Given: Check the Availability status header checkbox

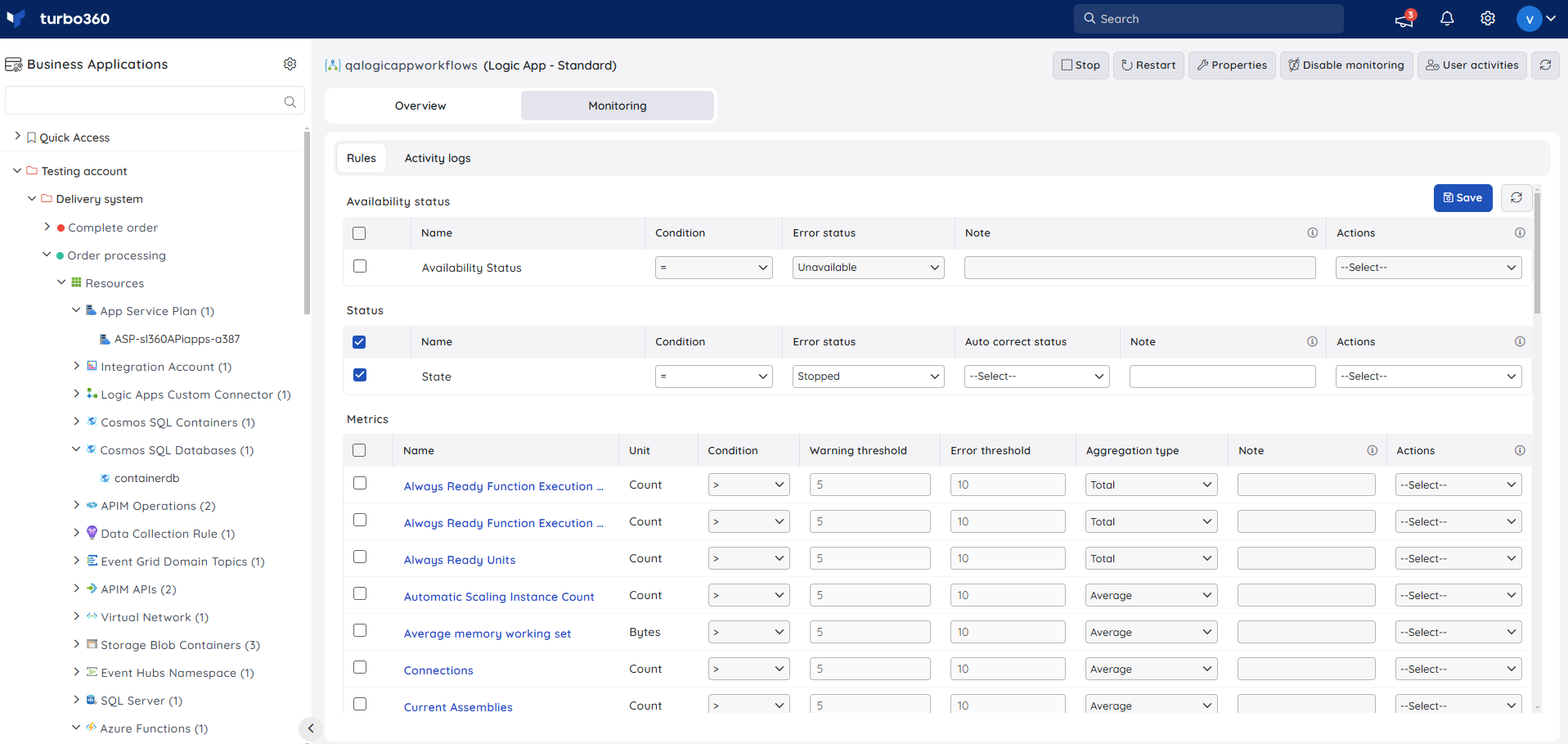Looking at the screenshot, I should pyautogui.click(x=359, y=233).
